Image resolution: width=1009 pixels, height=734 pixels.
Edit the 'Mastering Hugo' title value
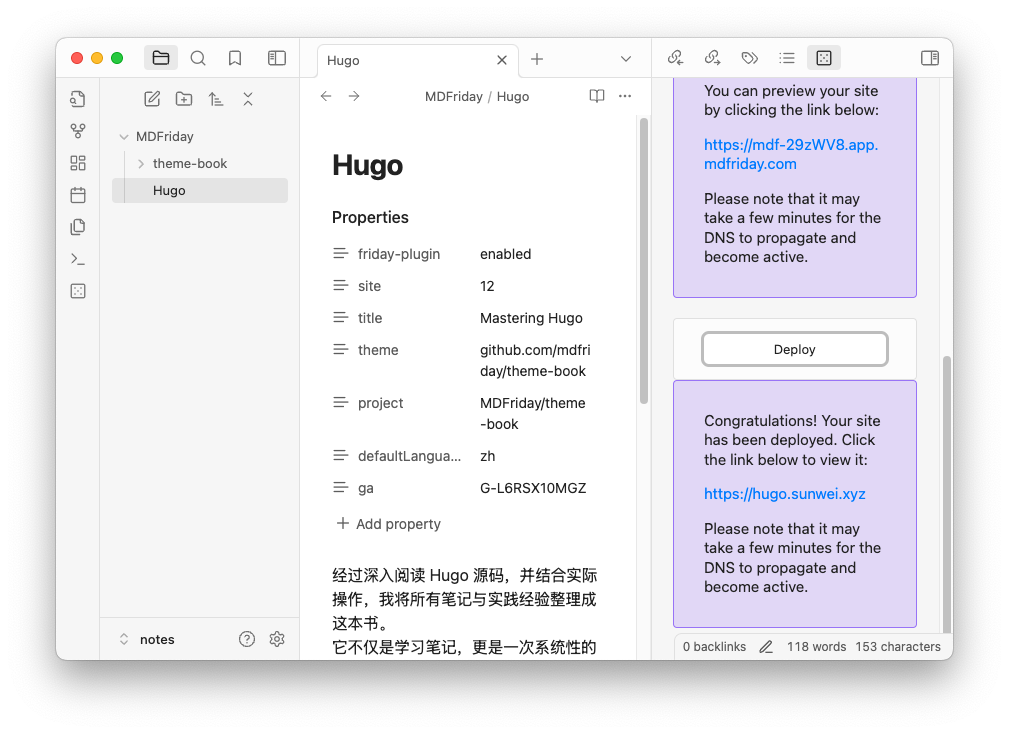[532, 318]
